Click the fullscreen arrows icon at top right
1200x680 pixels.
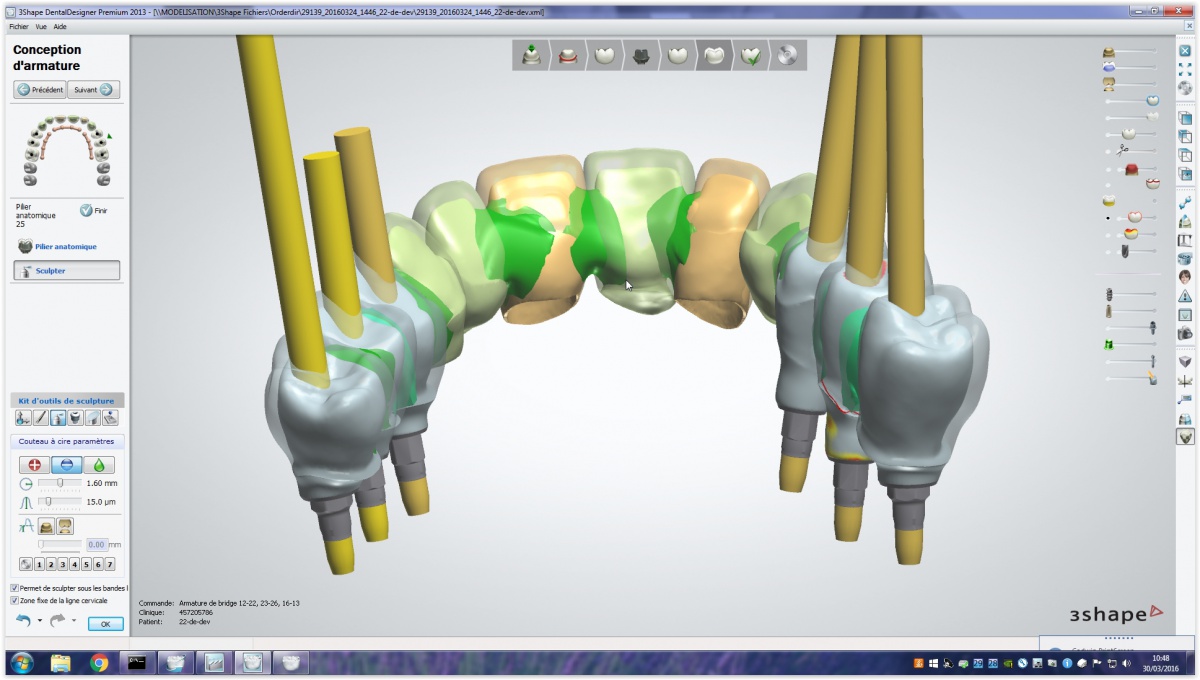click(1185, 69)
